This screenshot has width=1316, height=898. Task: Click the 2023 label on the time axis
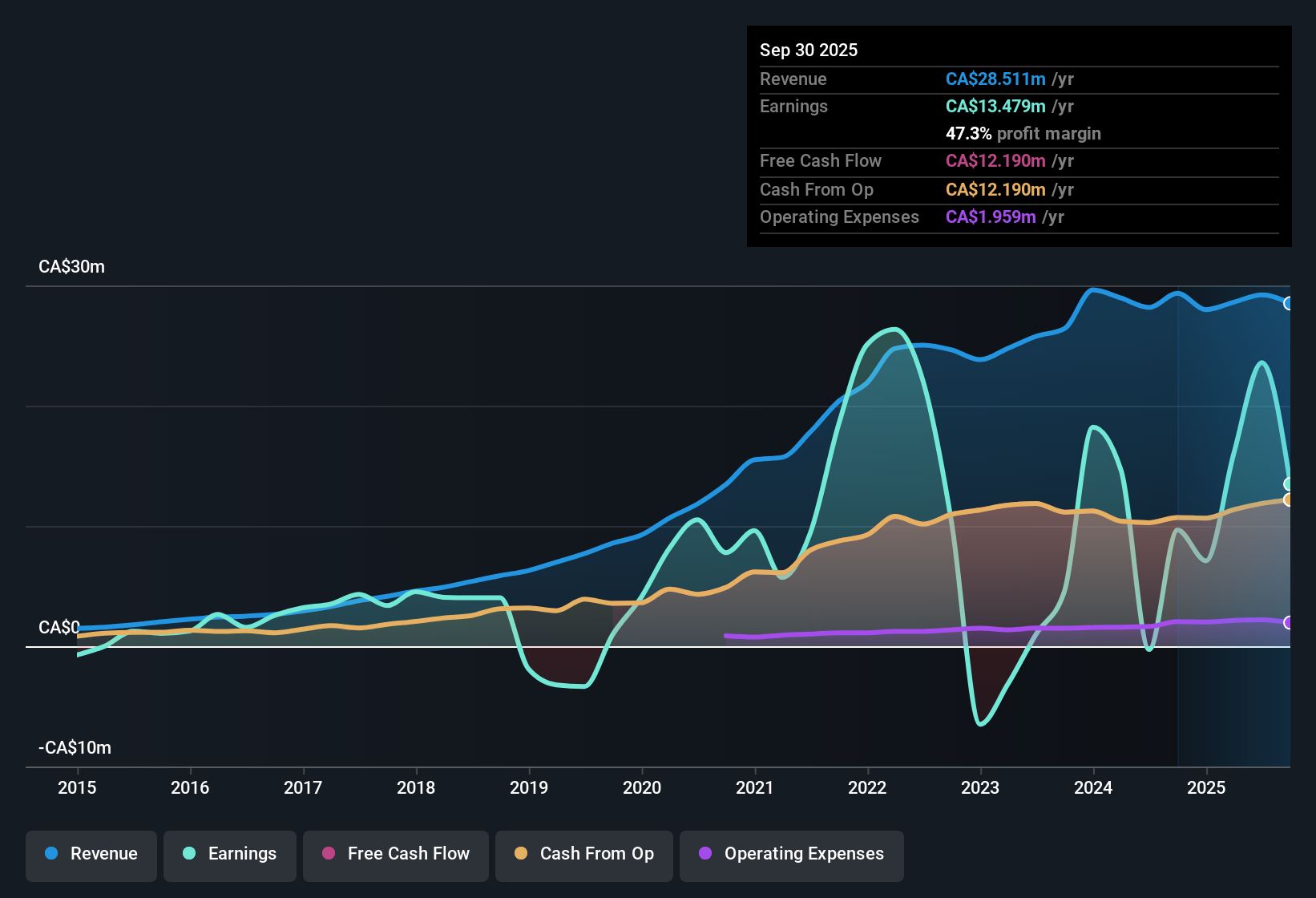click(x=980, y=788)
